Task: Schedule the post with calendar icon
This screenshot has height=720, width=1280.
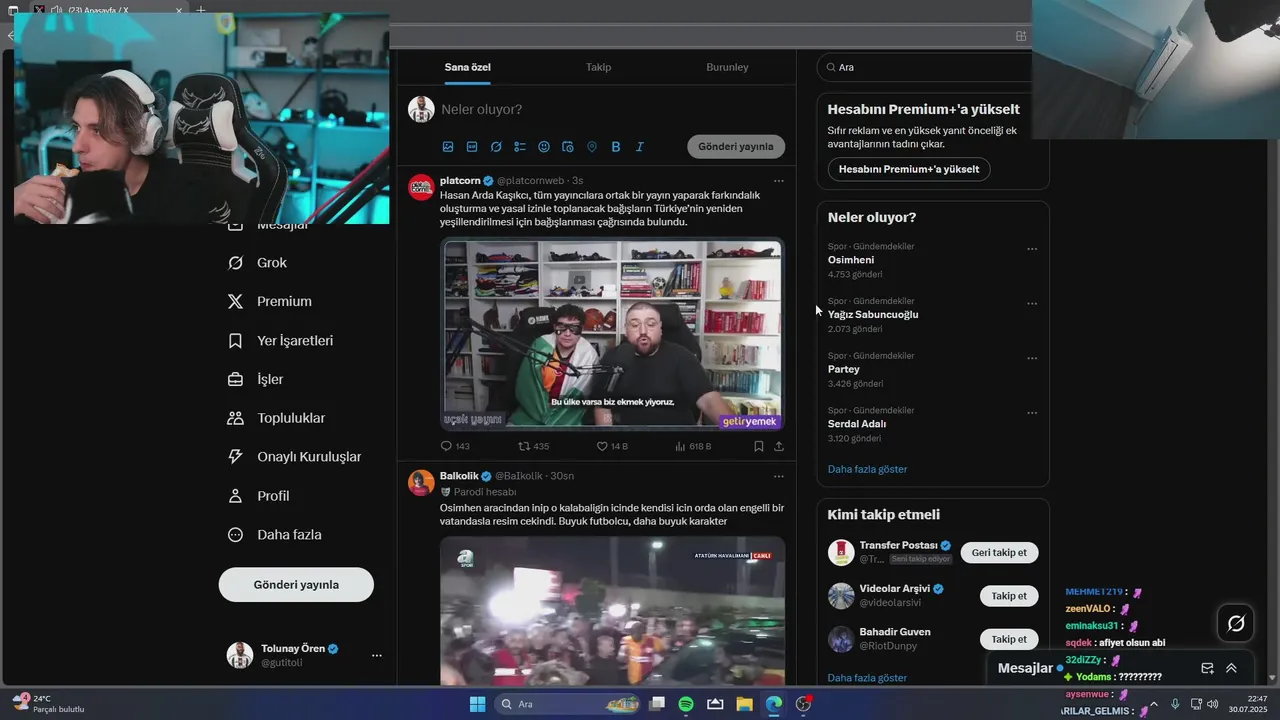Action: click(x=568, y=147)
